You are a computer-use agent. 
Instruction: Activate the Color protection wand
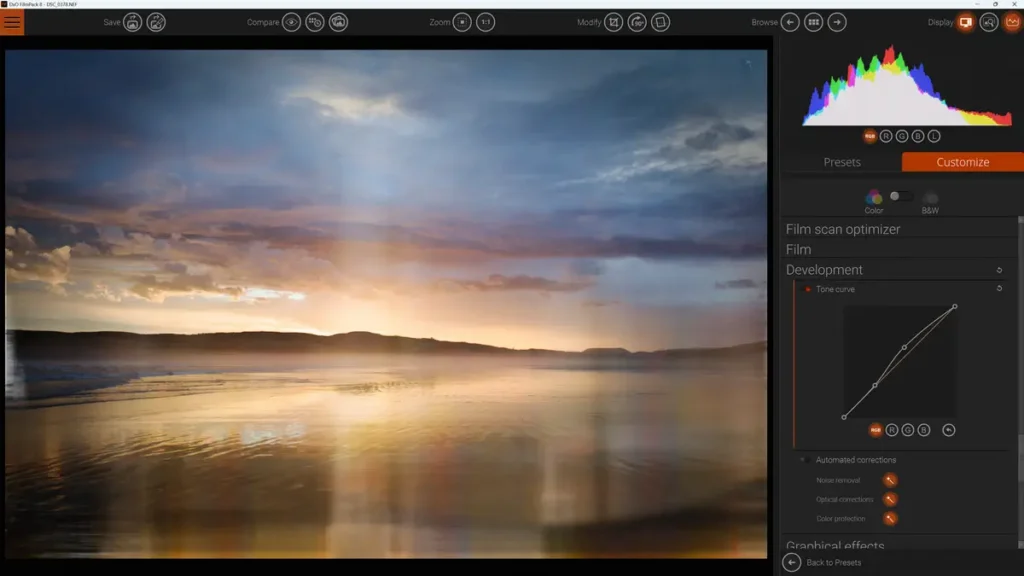tap(889, 518)
